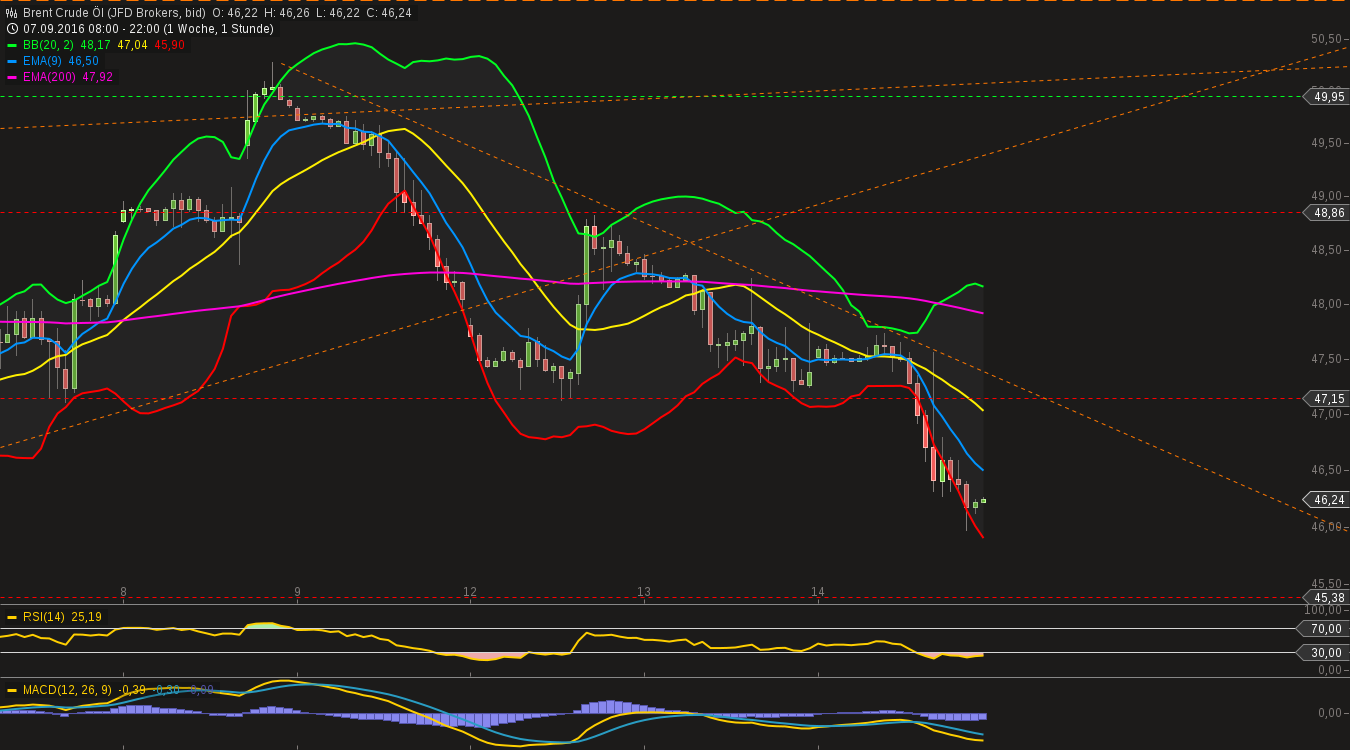
Task: Click the "49,50" price axis label
Action: point(1326,143)
